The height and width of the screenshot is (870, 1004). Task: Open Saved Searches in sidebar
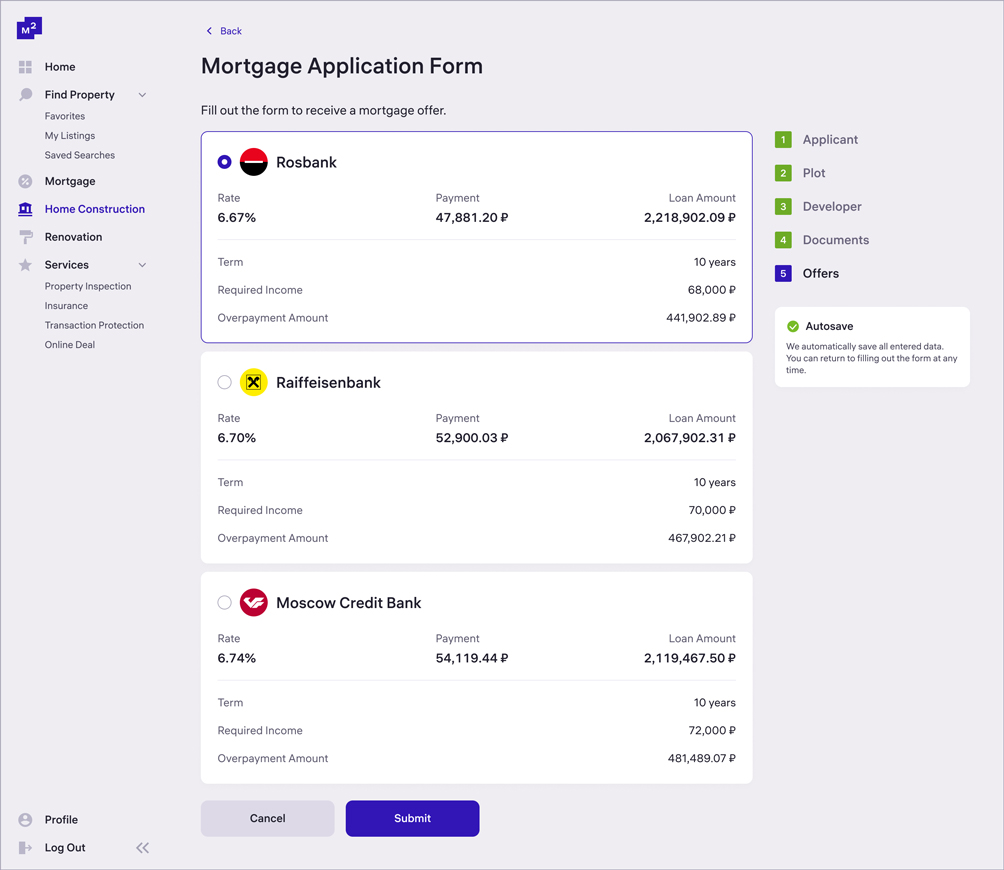[x=80, y=155]
